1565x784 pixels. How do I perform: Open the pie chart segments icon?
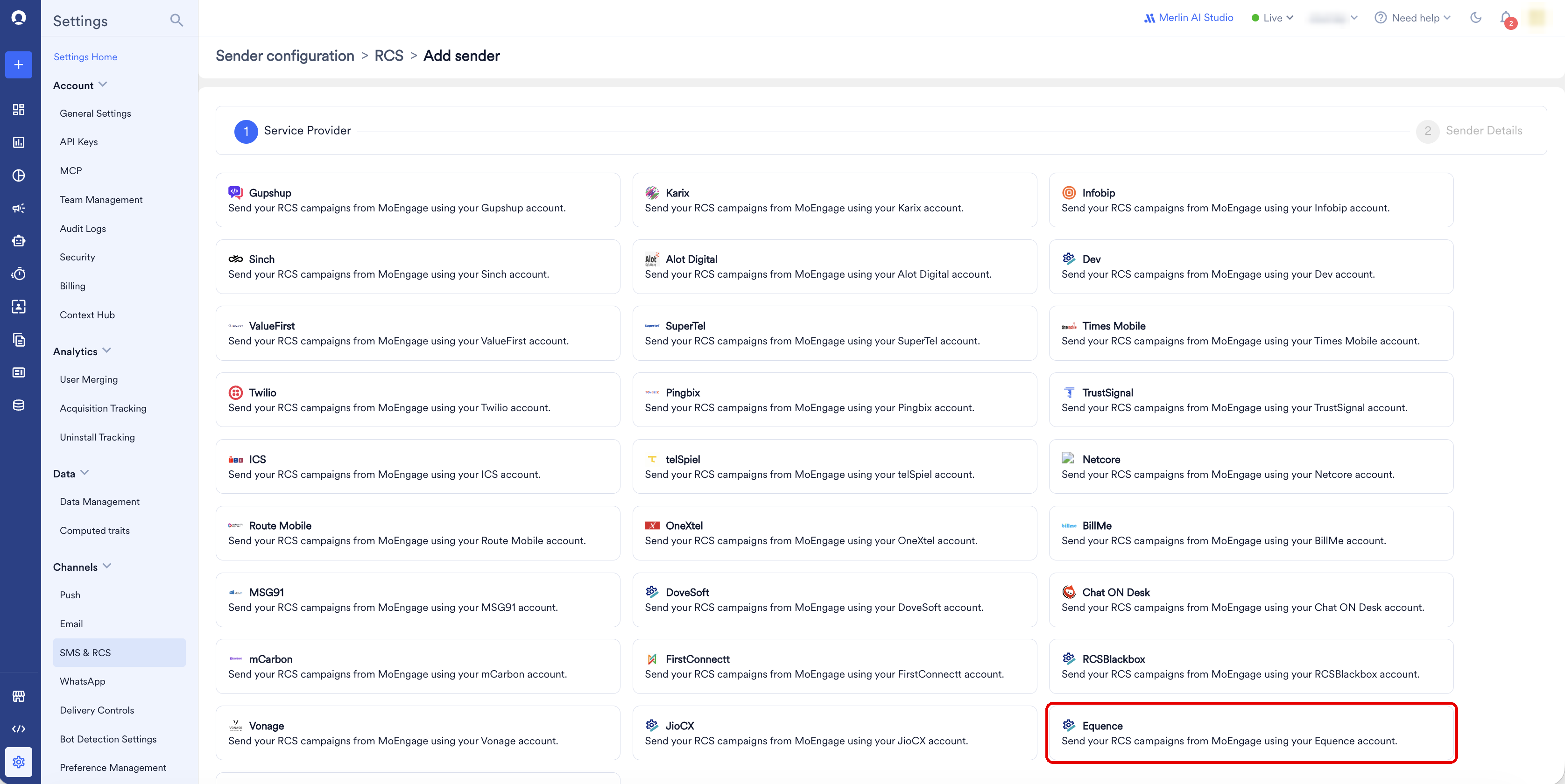coord(19,175)
